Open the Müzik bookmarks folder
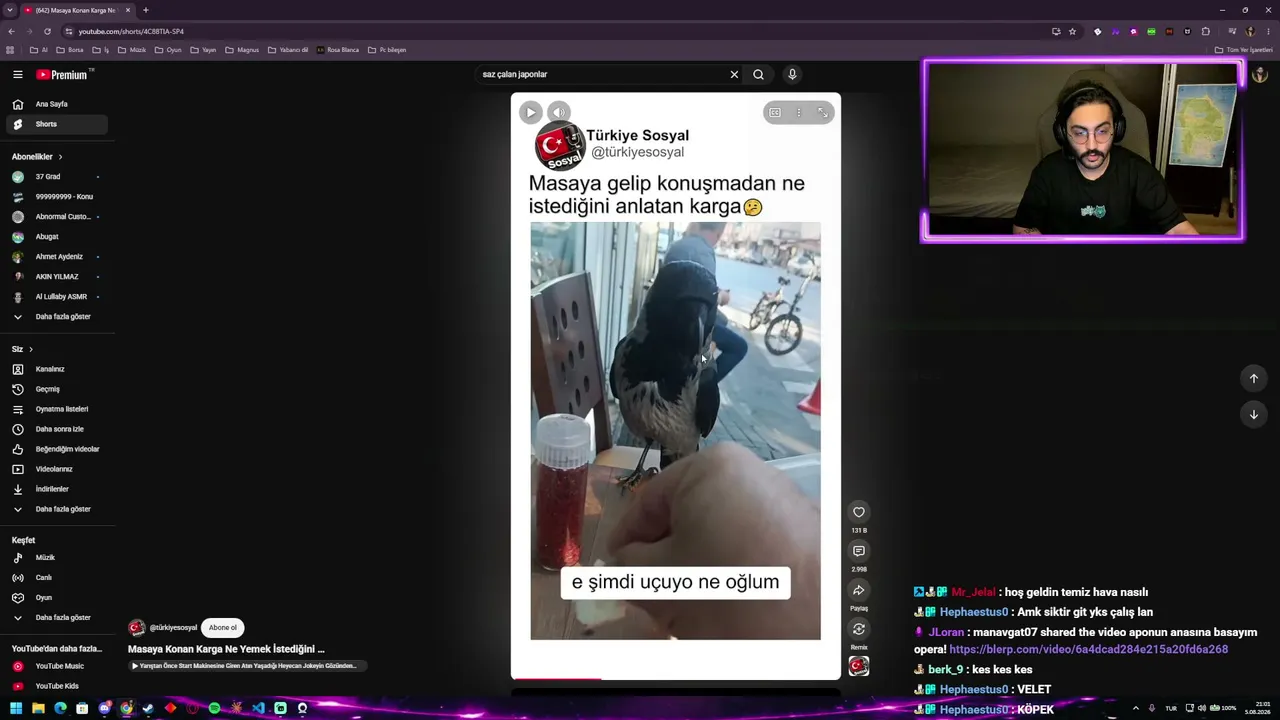 tap(132, 50)
